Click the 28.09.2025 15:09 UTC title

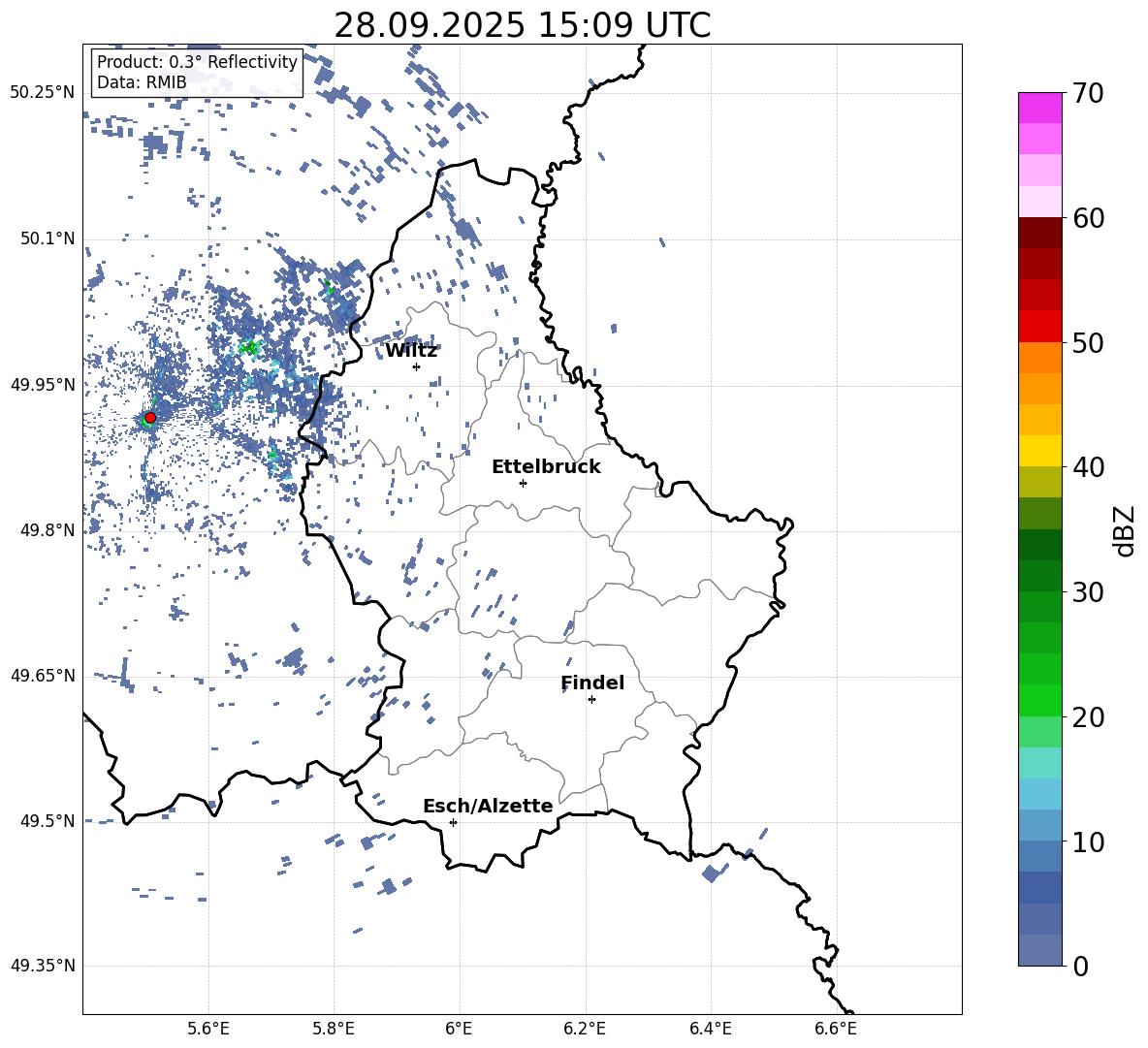click(x=522, y=25)
